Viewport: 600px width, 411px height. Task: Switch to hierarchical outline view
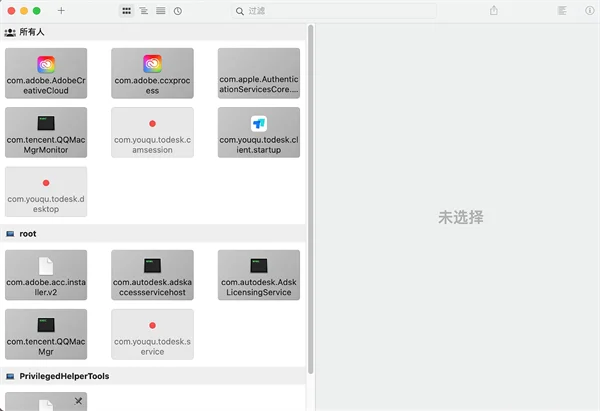(143, 11)
